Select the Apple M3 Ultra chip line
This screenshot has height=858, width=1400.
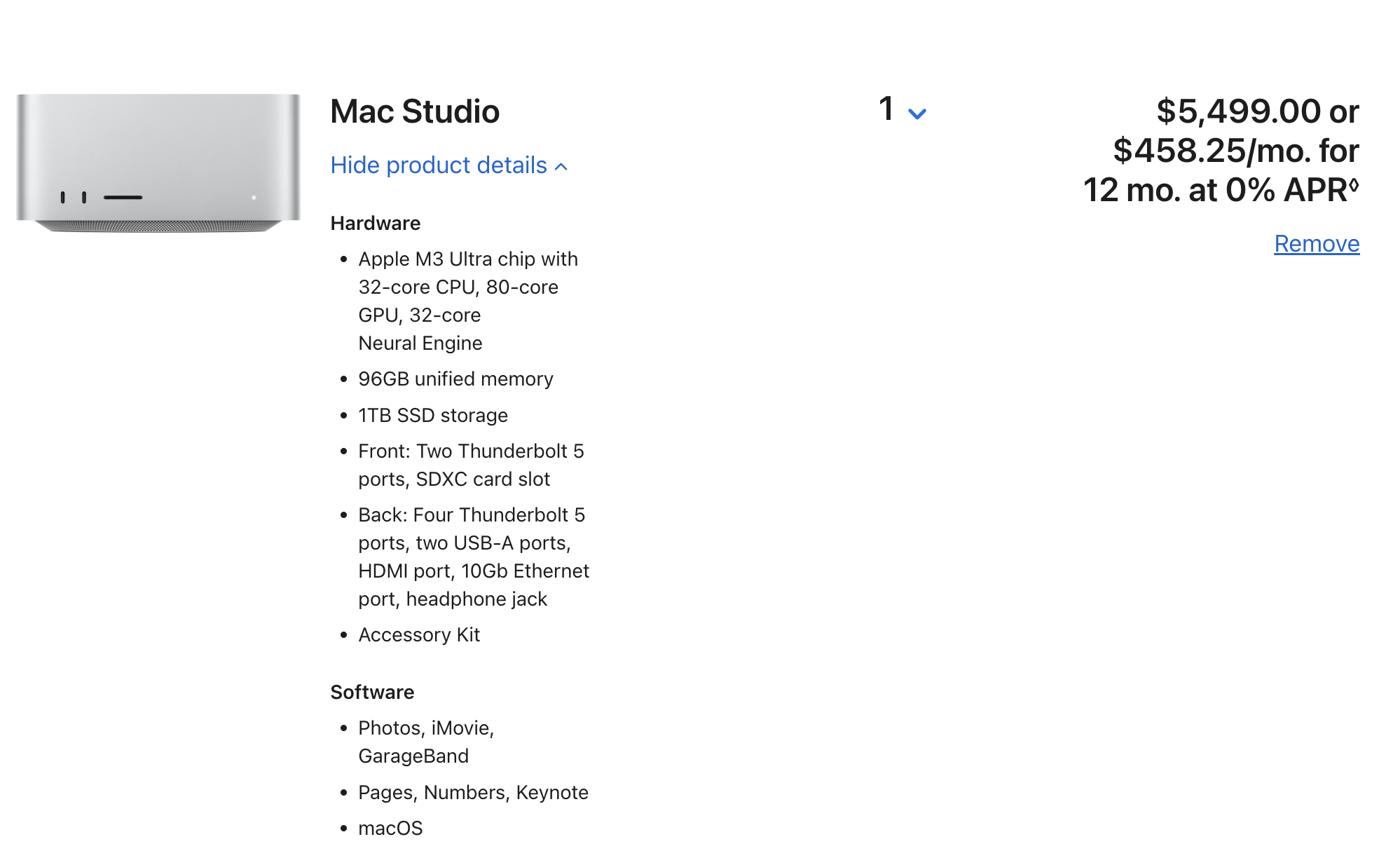coord(468,259)
